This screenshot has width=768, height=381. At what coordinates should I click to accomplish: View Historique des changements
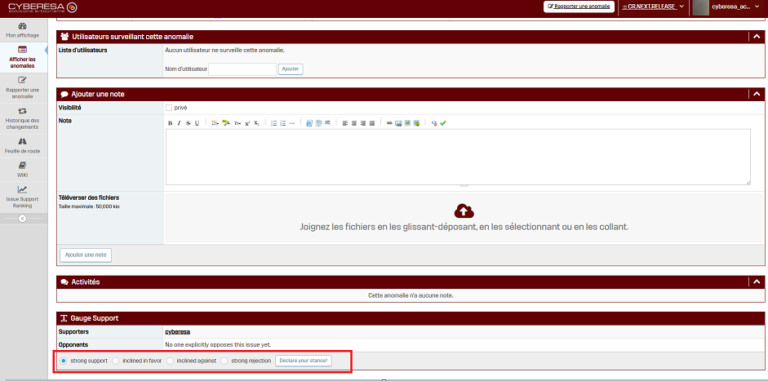click(x=23, y=119)
